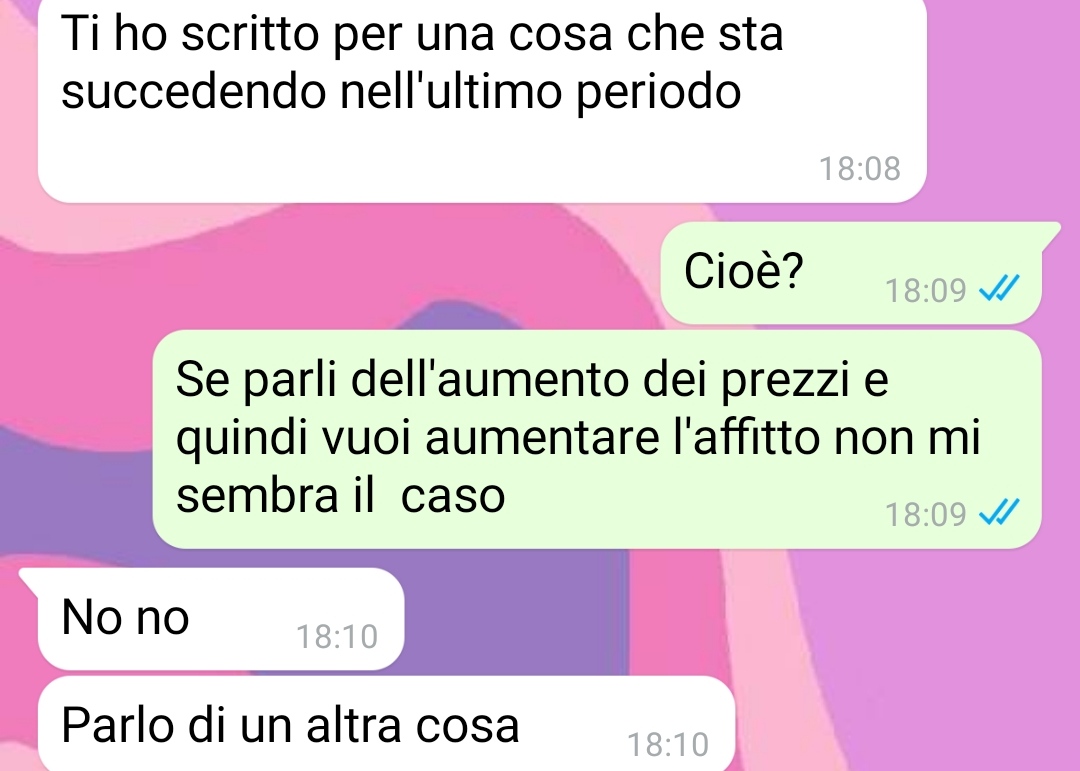Tap the pointed tail of the "No no" bubble

tap(30, 581)
